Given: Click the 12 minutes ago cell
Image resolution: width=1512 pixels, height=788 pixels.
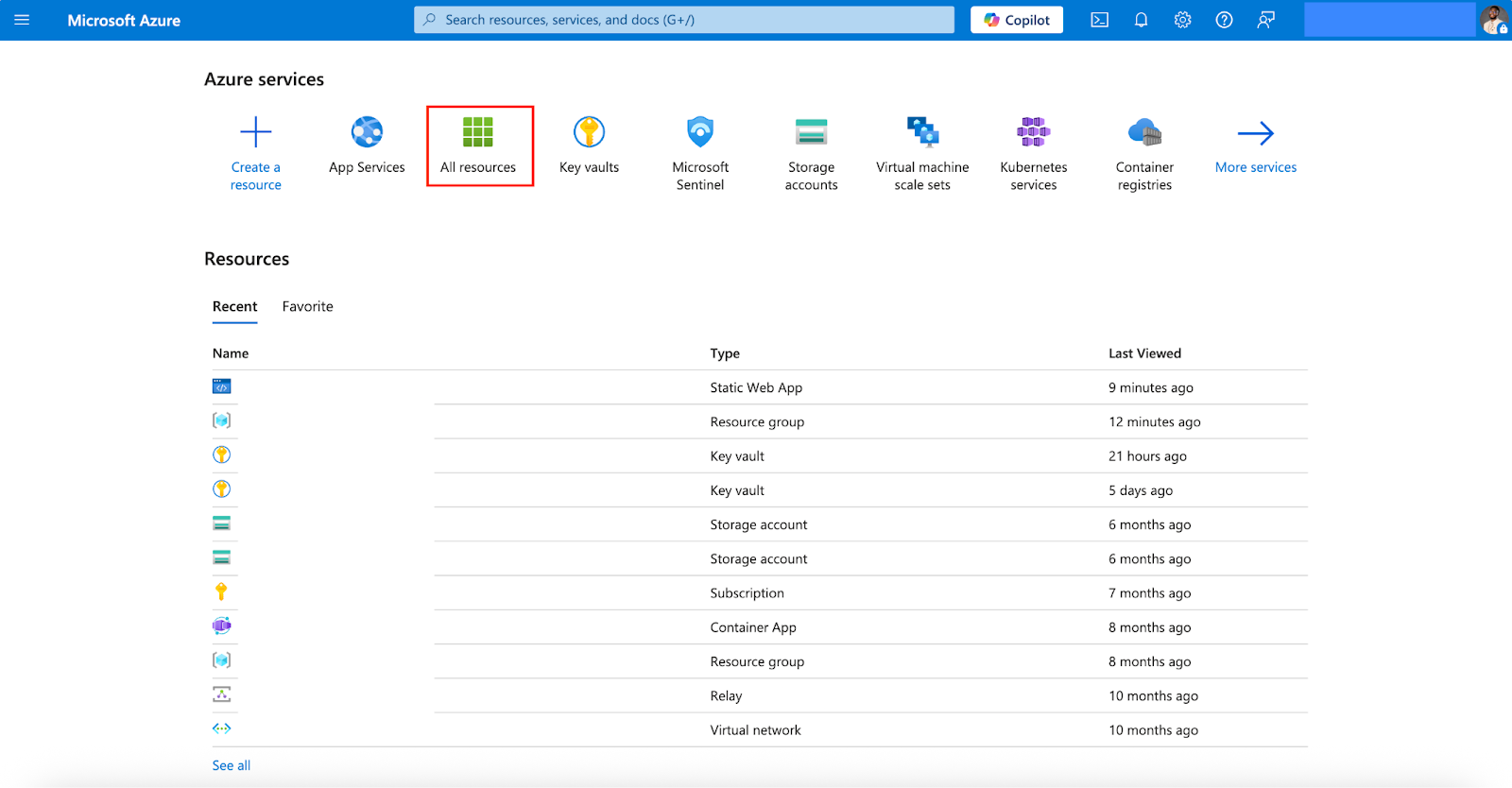Looking at the screenshot, I should [1155, 422].
